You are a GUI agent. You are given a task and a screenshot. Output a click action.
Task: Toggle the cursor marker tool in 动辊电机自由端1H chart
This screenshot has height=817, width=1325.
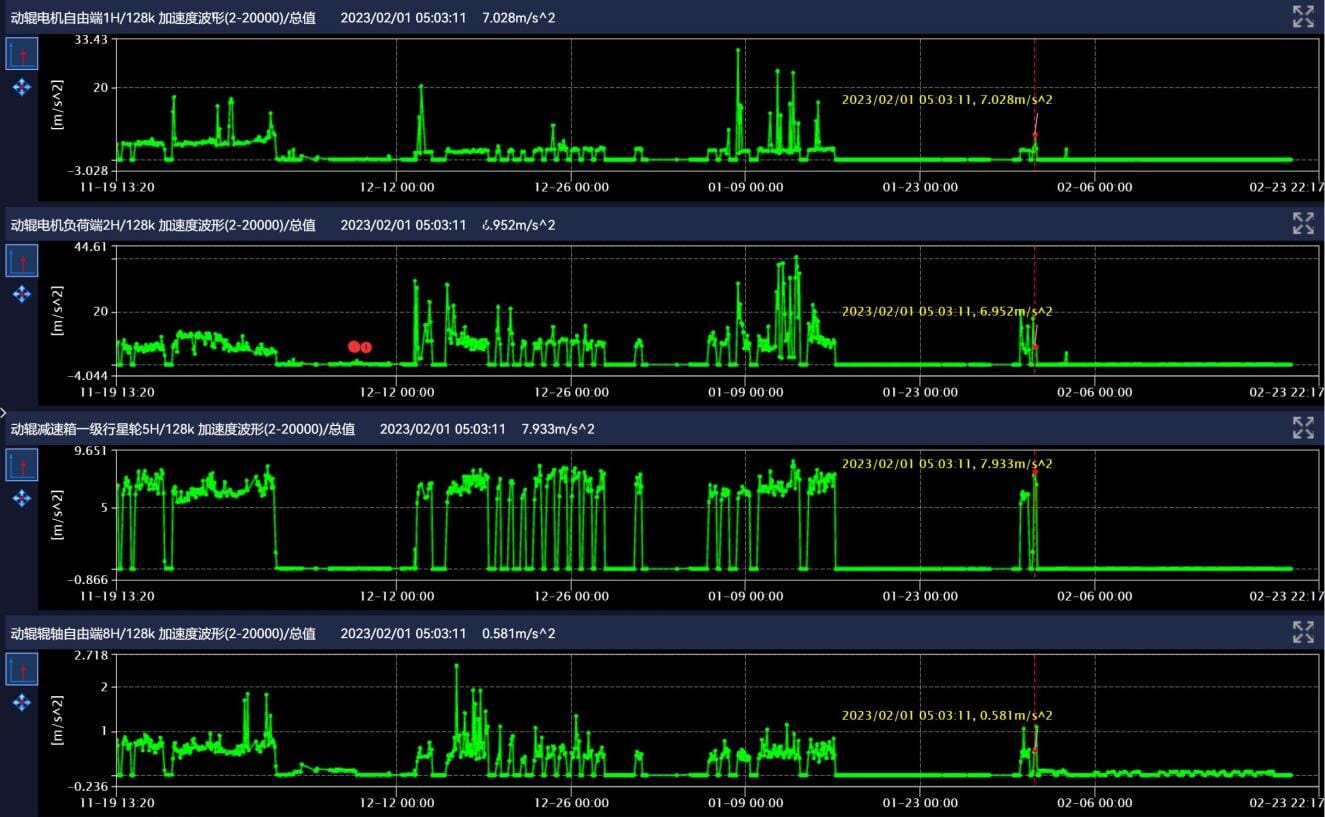coord(22,54)
